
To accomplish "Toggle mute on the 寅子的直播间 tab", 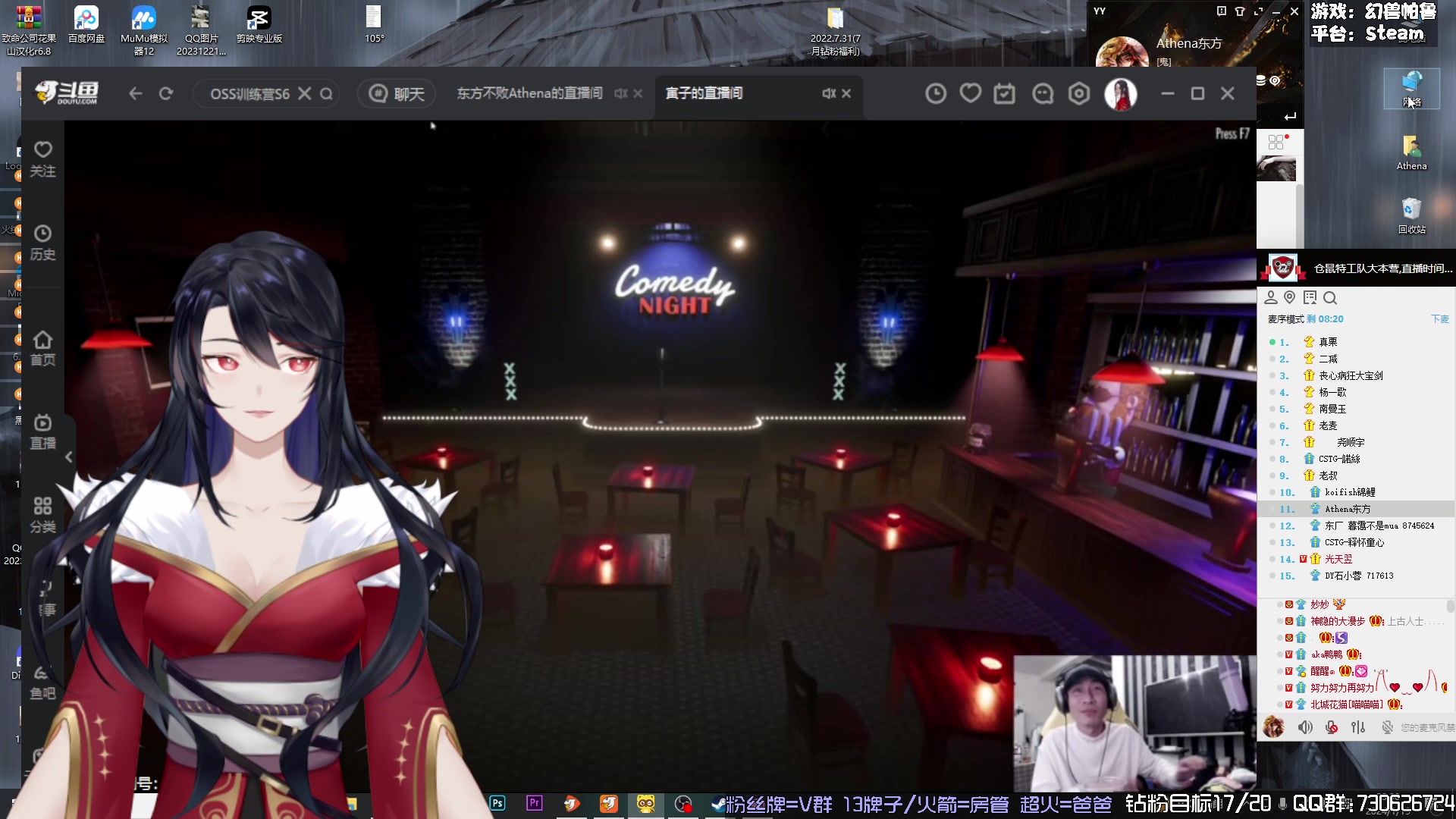I will click(x=829, y=93).
